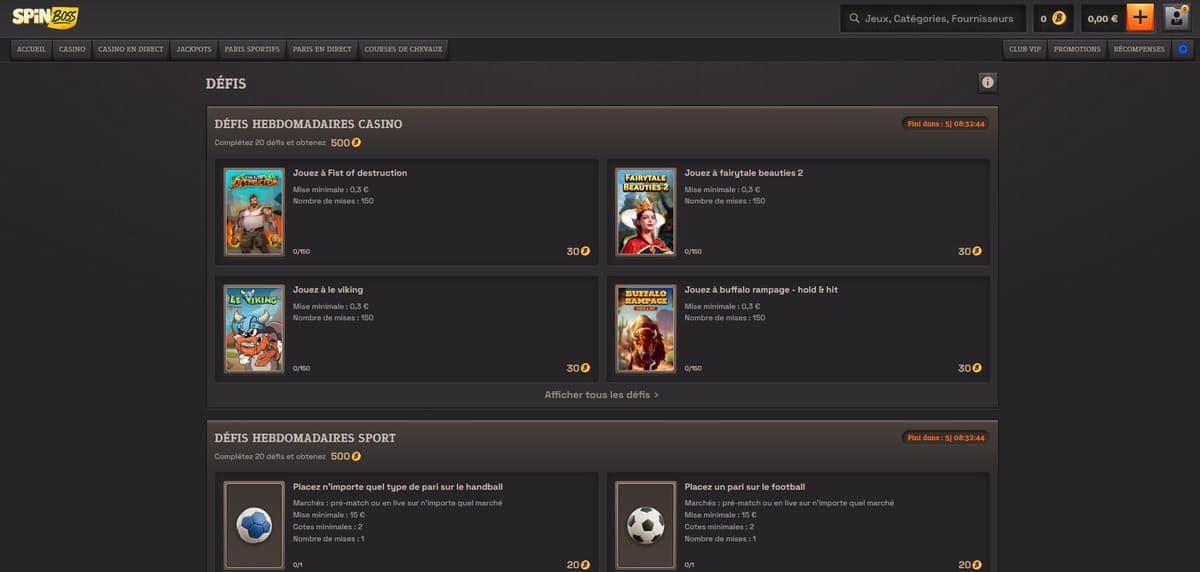The width and height of the screenshot is (1200, 572).
Task: Click the 0/150 progress on Fairytale Beauties 2
Action: [x=693, y=252]
